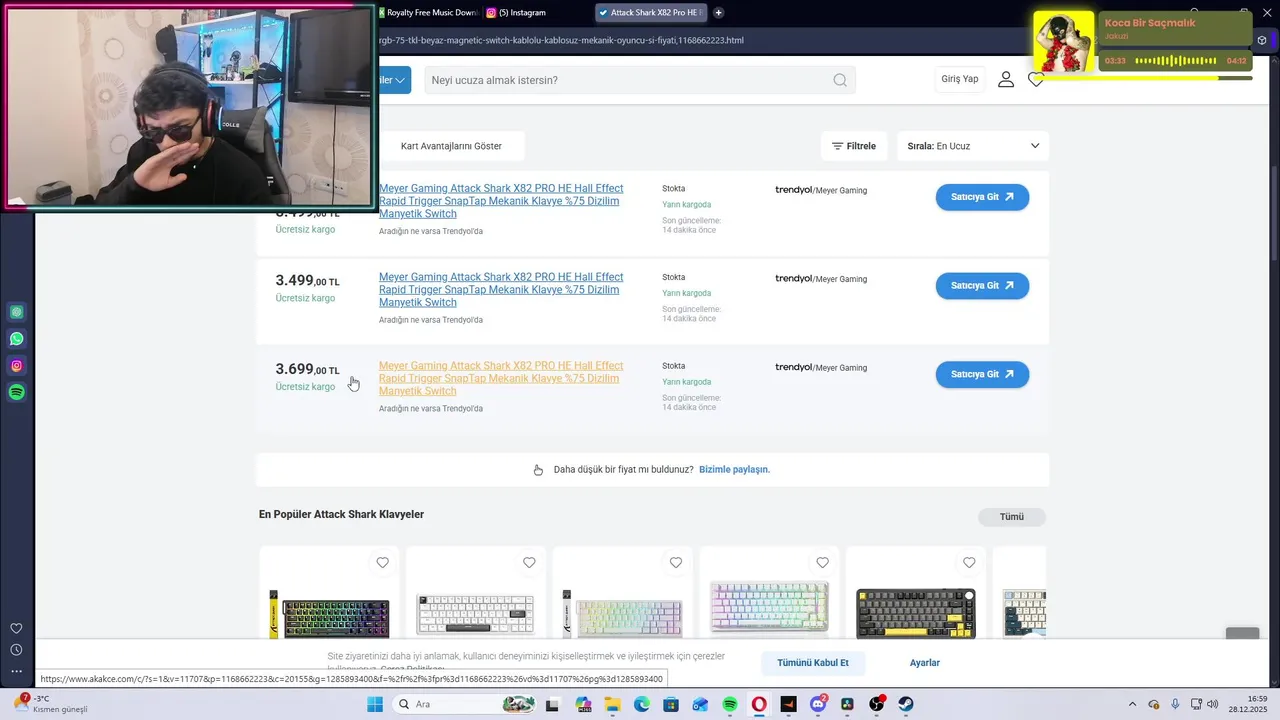Click the Windows taskbar search box
The width and height of the screenshot is (1280, 720).
click(465, 704)
